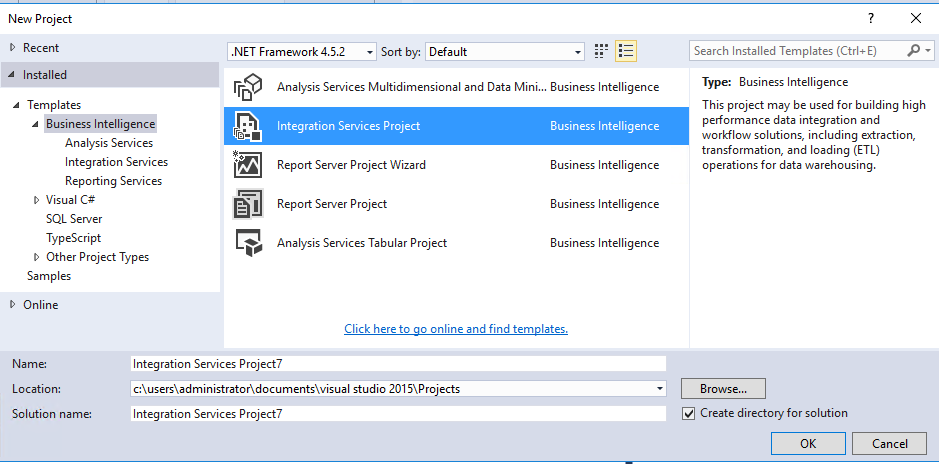The width and height of the screenshot is (939, 464).
Task: Click the Integration Services Project icon
Action: click(x=247, y=126)
